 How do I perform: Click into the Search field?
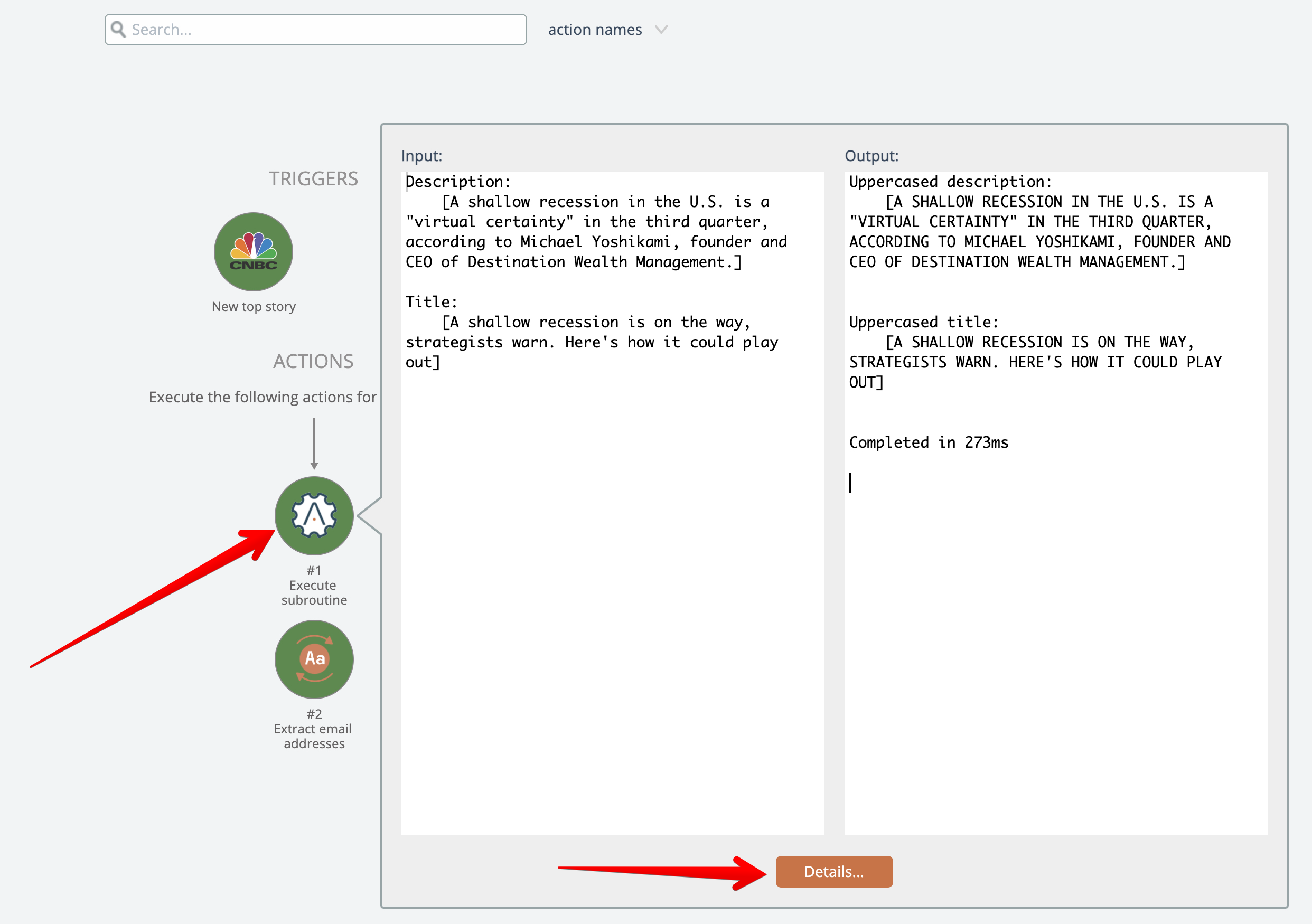pos(326,30)
